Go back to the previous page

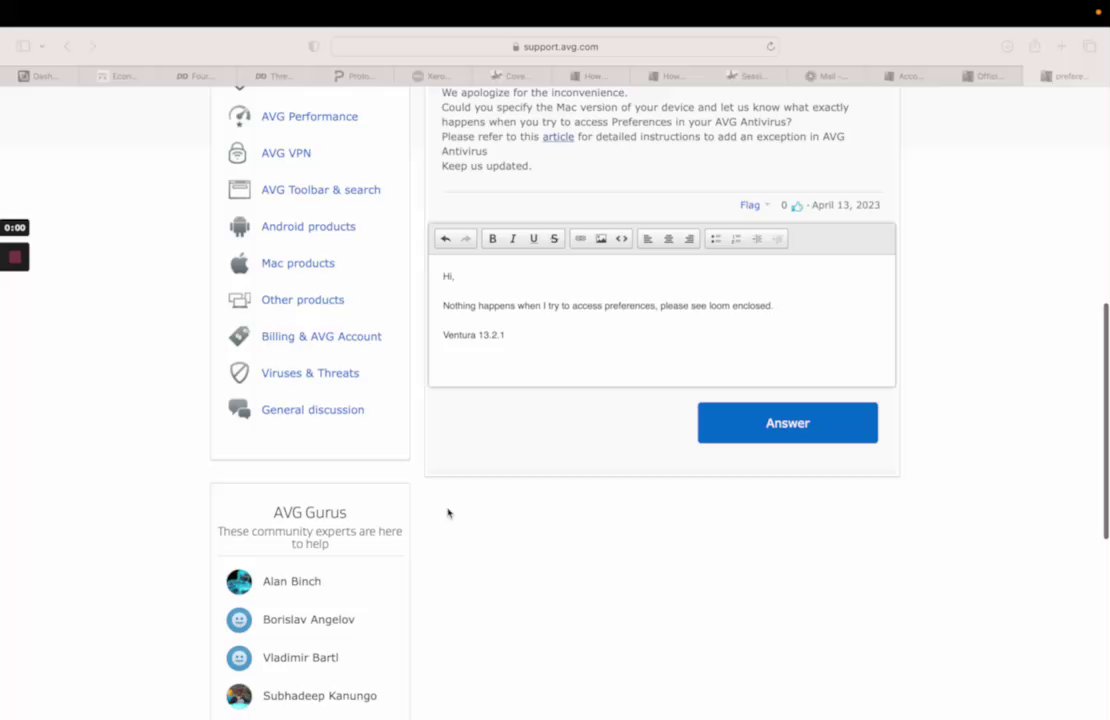[x=67, y=47]
